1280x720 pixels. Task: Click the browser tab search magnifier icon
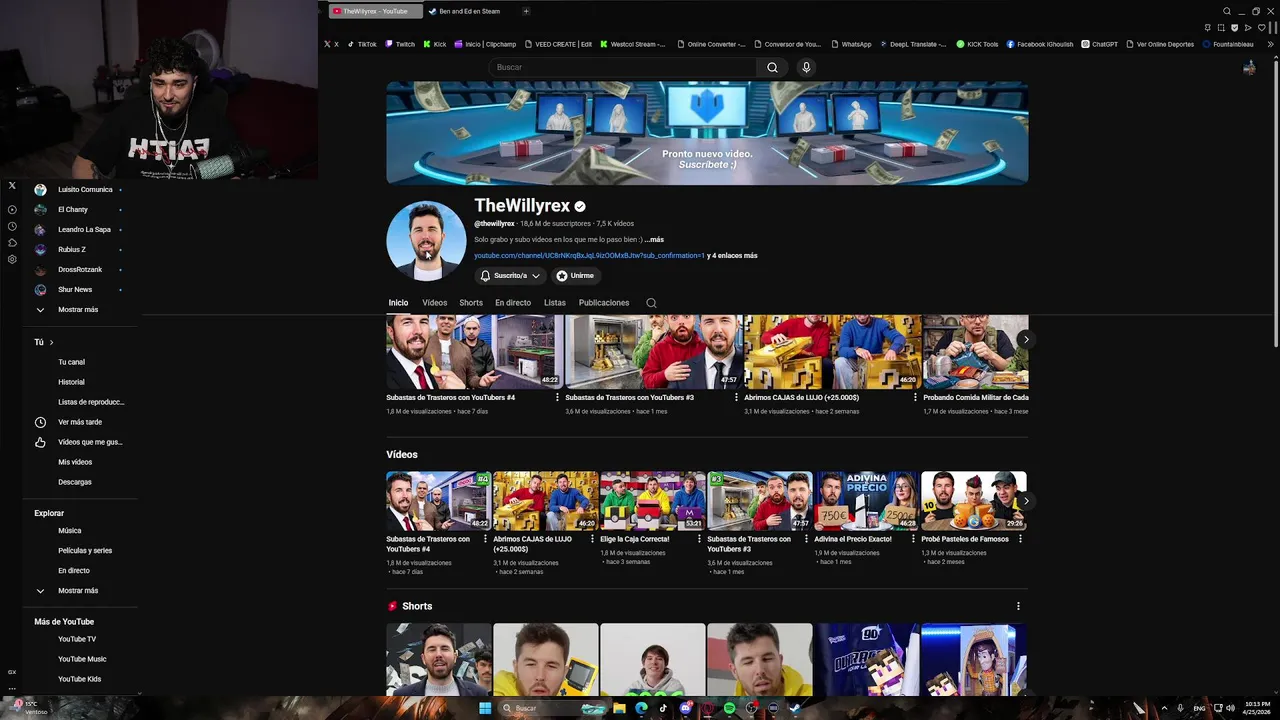(x=1227, y=11)
